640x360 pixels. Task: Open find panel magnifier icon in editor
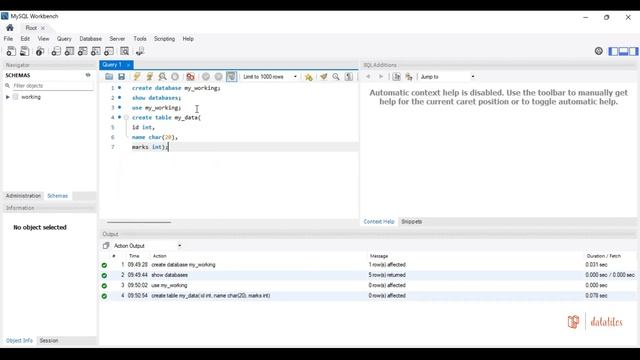(336, 77)
